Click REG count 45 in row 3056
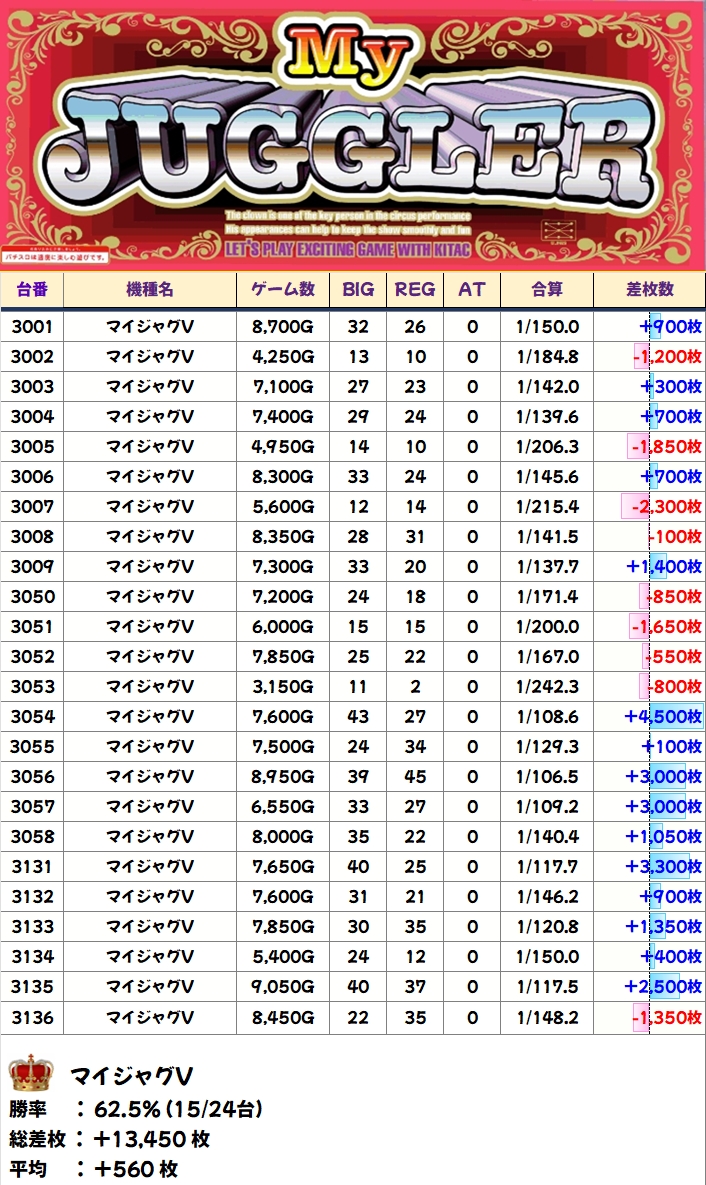This screenshot has width=706, height=1185. [x=415, y=777]
